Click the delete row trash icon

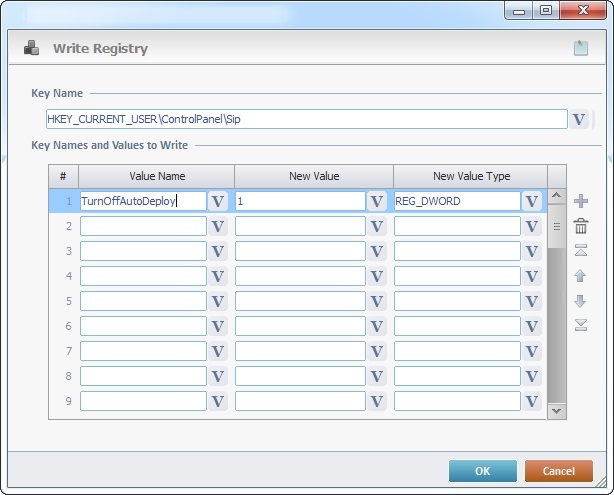(x=581, y=226)
